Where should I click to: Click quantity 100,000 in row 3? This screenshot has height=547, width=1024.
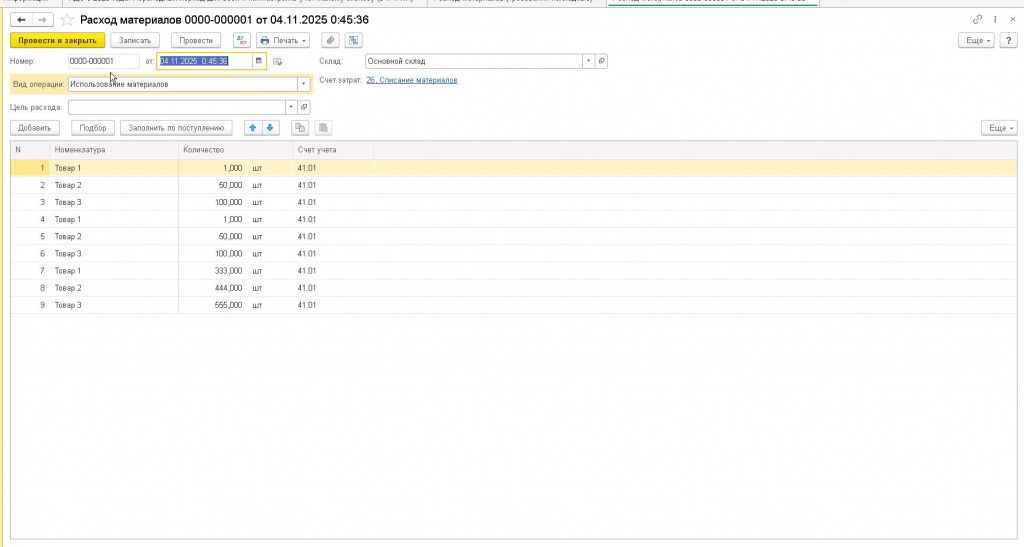point(228,202)
